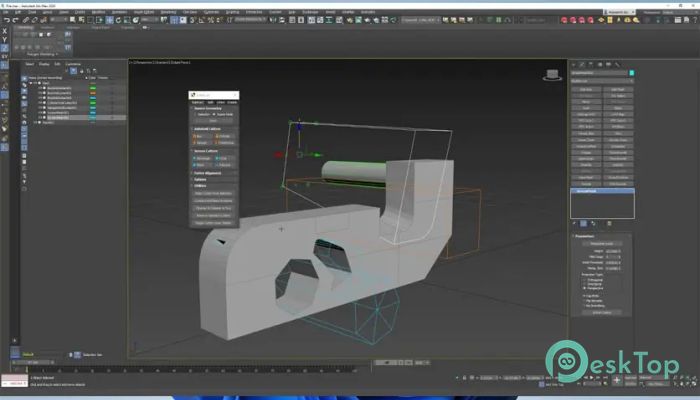Image resolution: width=700 pixels, height=400 pixels.
Task: Click the viewport label at top-left of viewport
Action: [160, 62]
